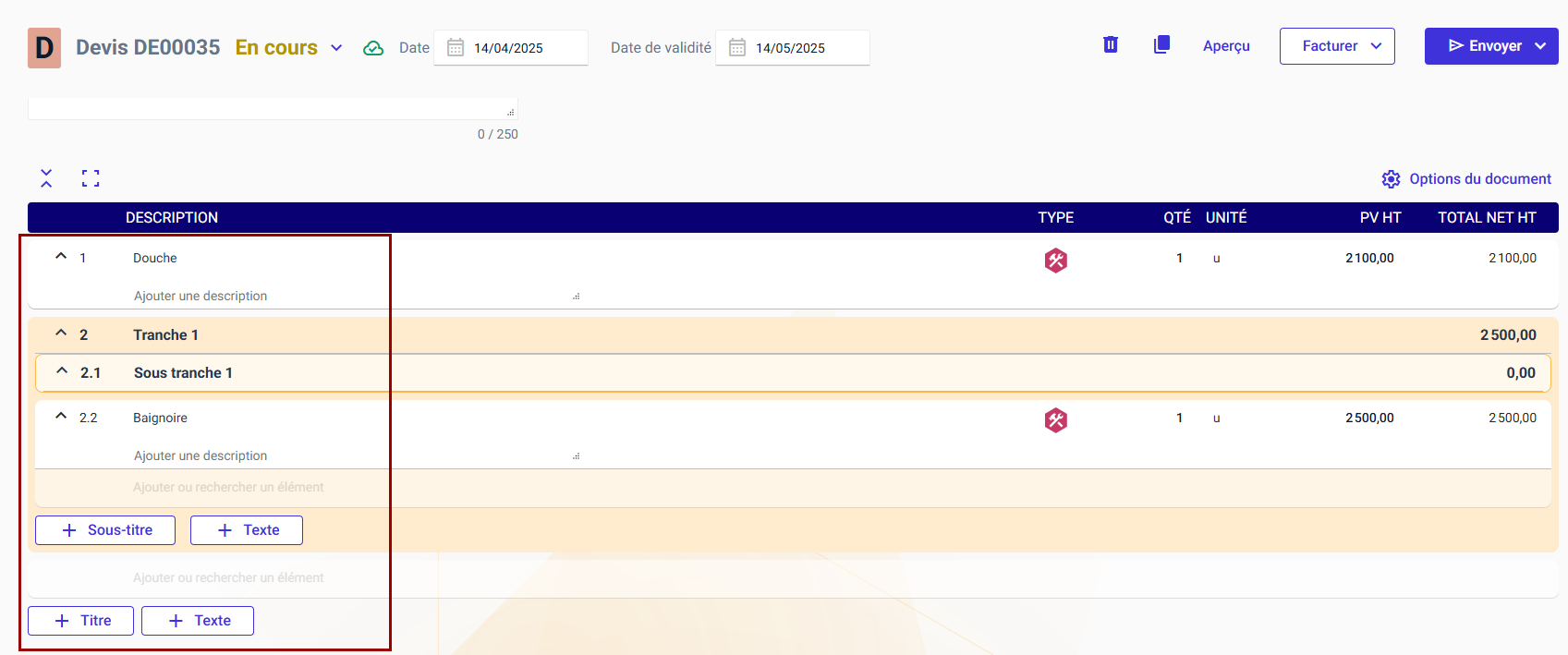The image size is (1568, 655).
Task: Add a description under Baignoire
Action: [x=356, y=455]
